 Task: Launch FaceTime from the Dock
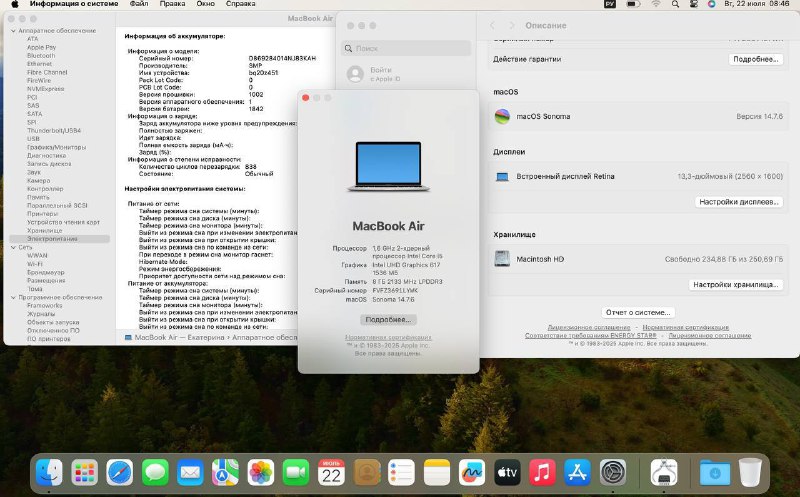pos(296,473)
